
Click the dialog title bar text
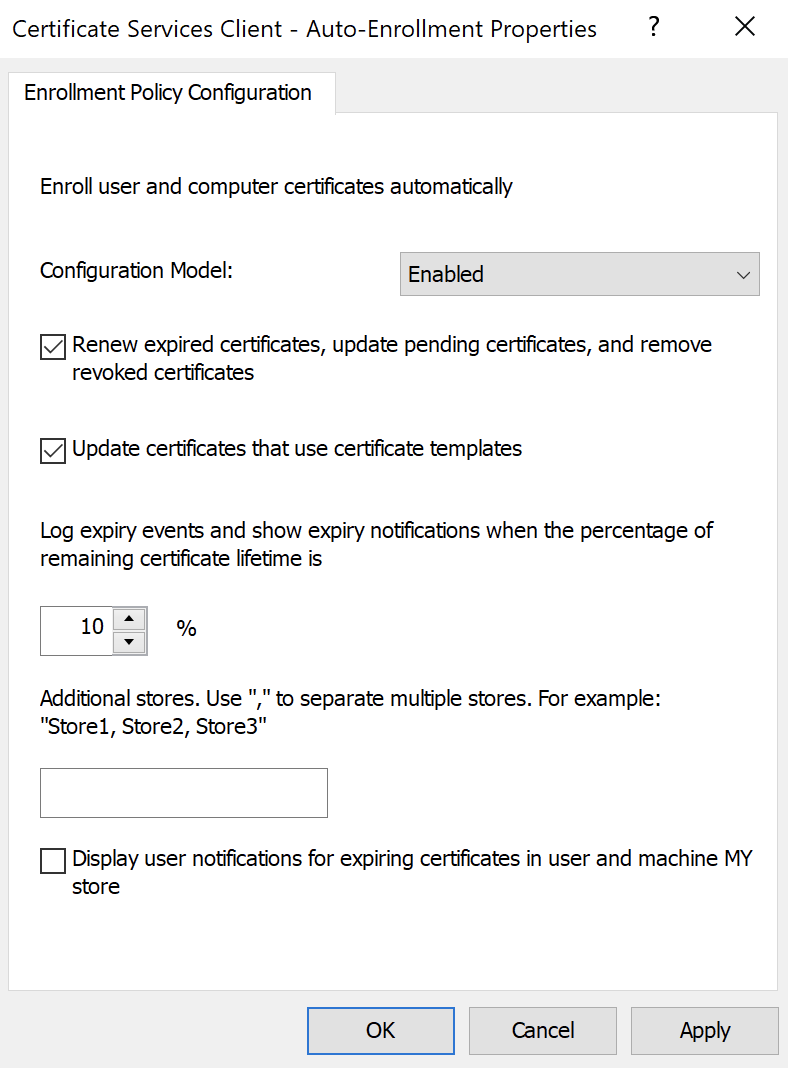304,29
